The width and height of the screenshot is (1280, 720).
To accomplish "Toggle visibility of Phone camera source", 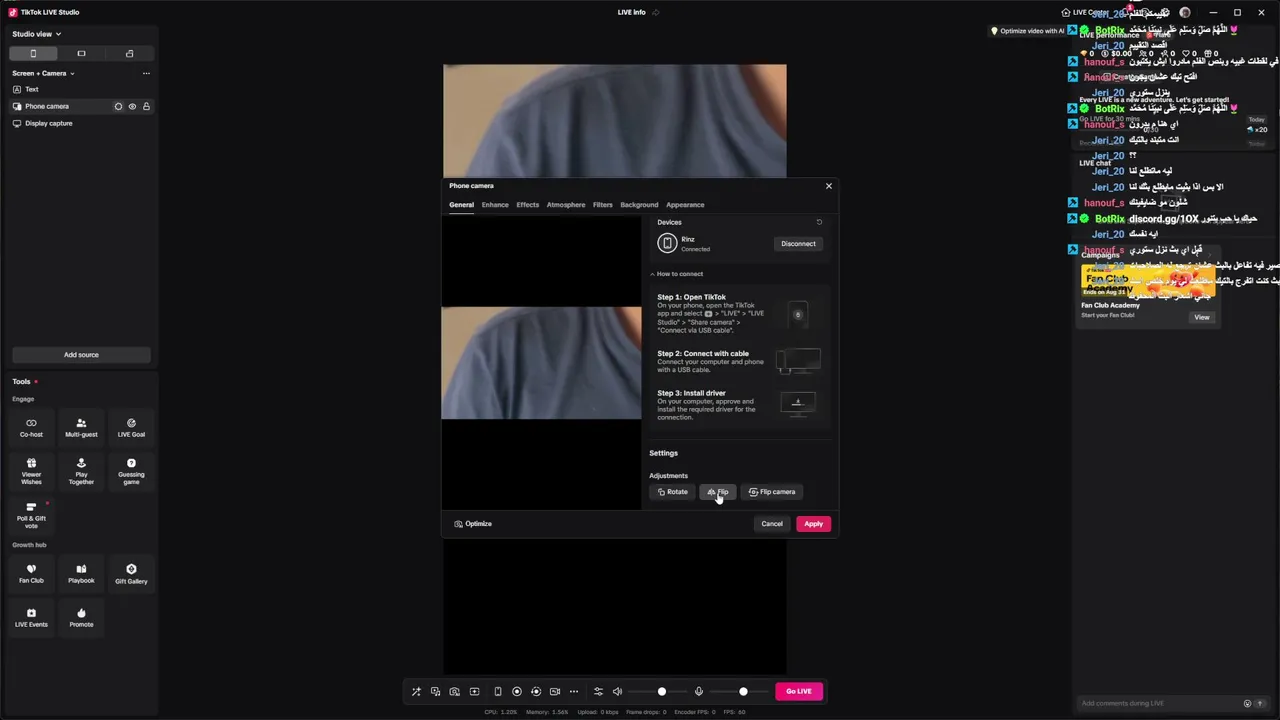I will click(132, 106).
